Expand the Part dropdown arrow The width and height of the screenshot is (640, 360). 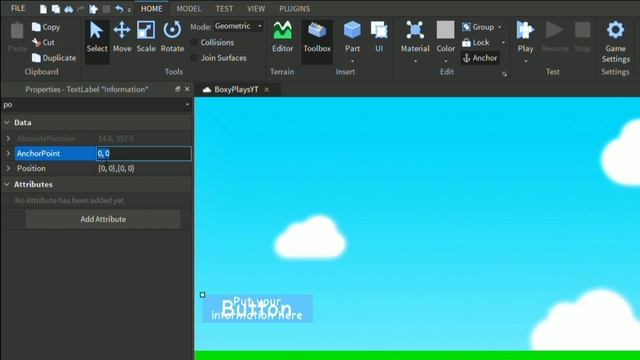(352, 61)
